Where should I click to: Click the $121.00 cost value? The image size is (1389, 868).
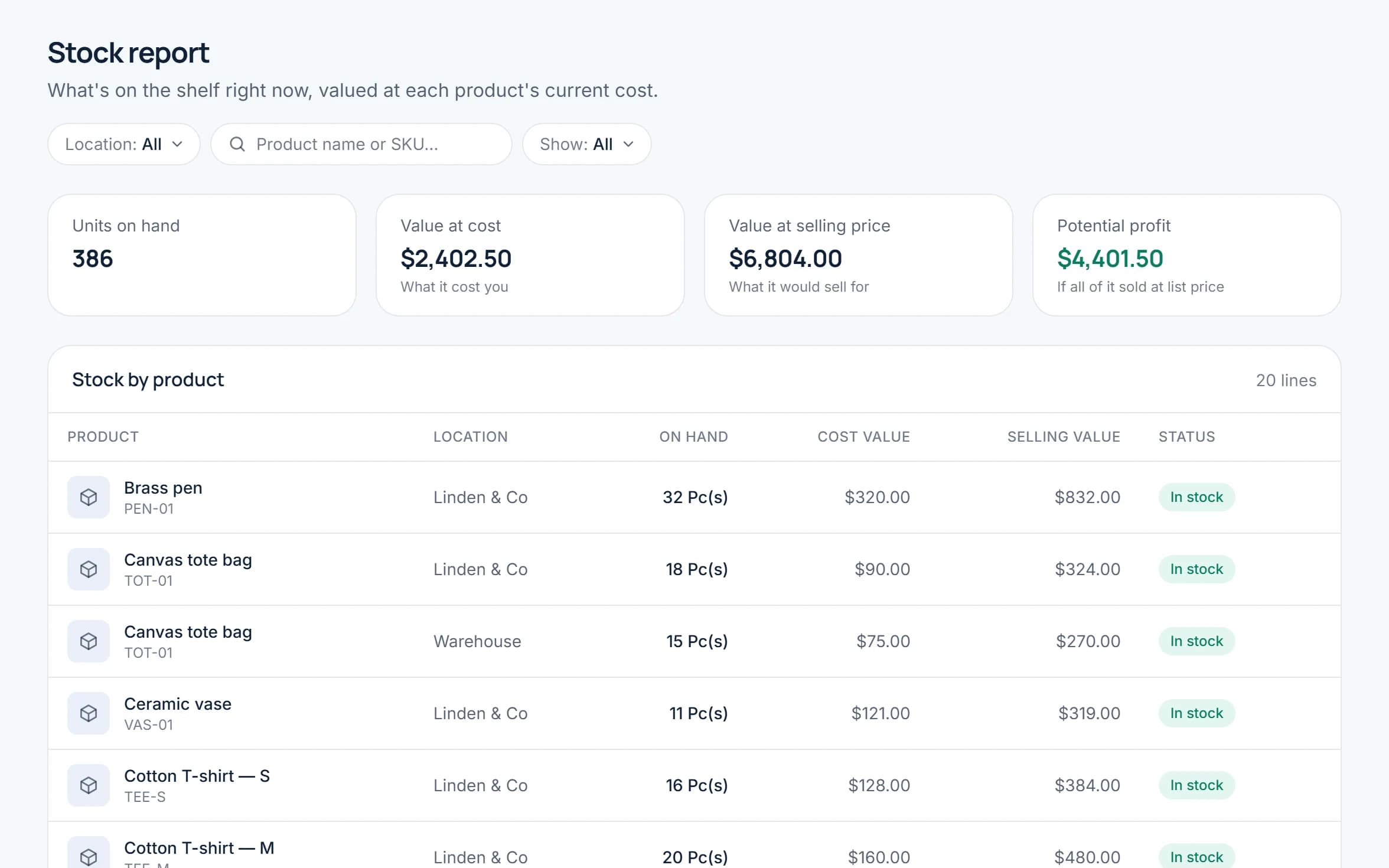coord(881,713)
